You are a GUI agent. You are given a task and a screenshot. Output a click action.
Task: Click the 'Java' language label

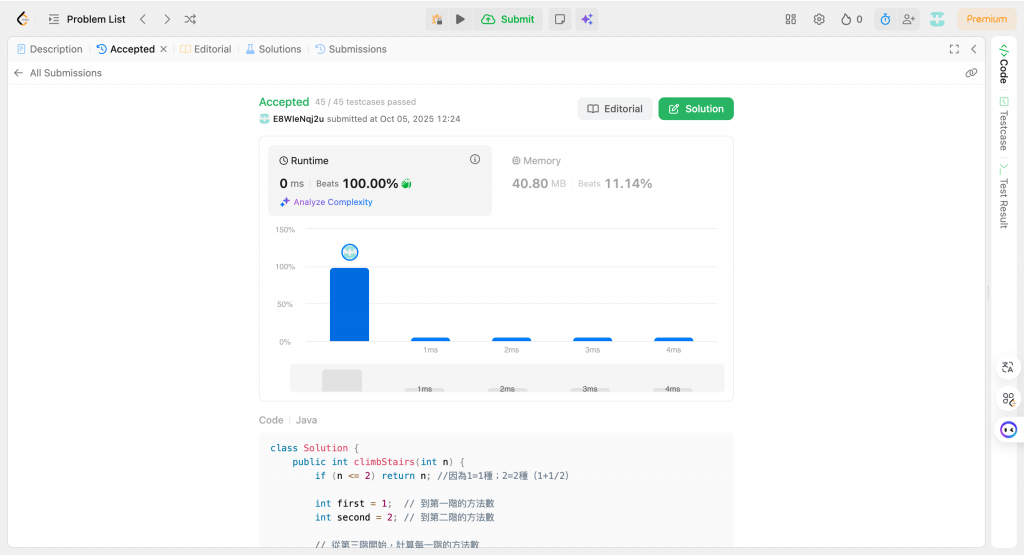(306, 420)
